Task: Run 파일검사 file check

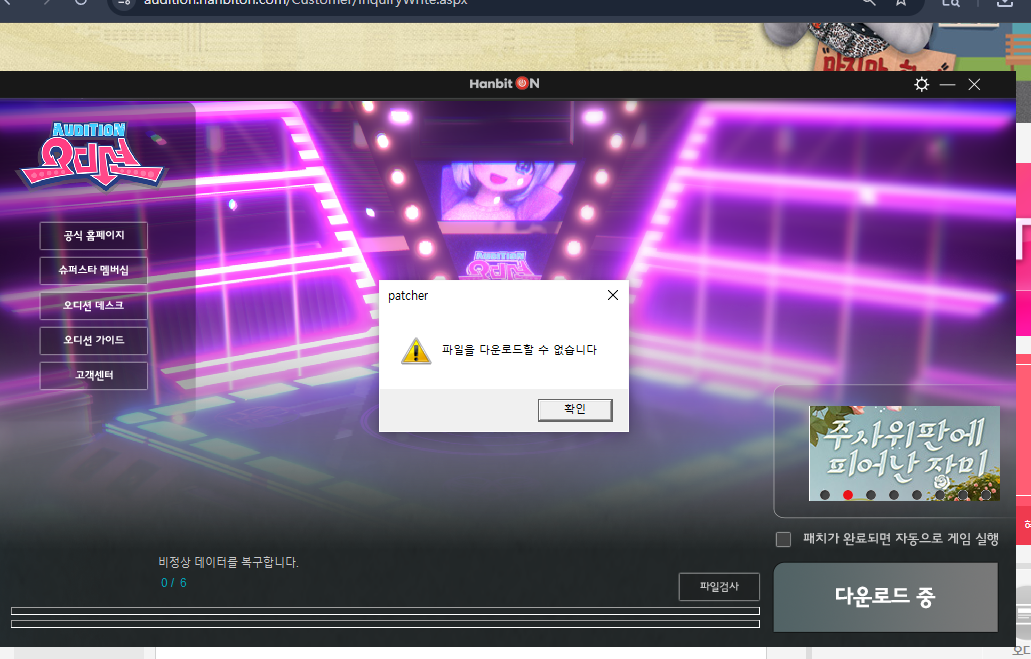Action: pos(718,586)
